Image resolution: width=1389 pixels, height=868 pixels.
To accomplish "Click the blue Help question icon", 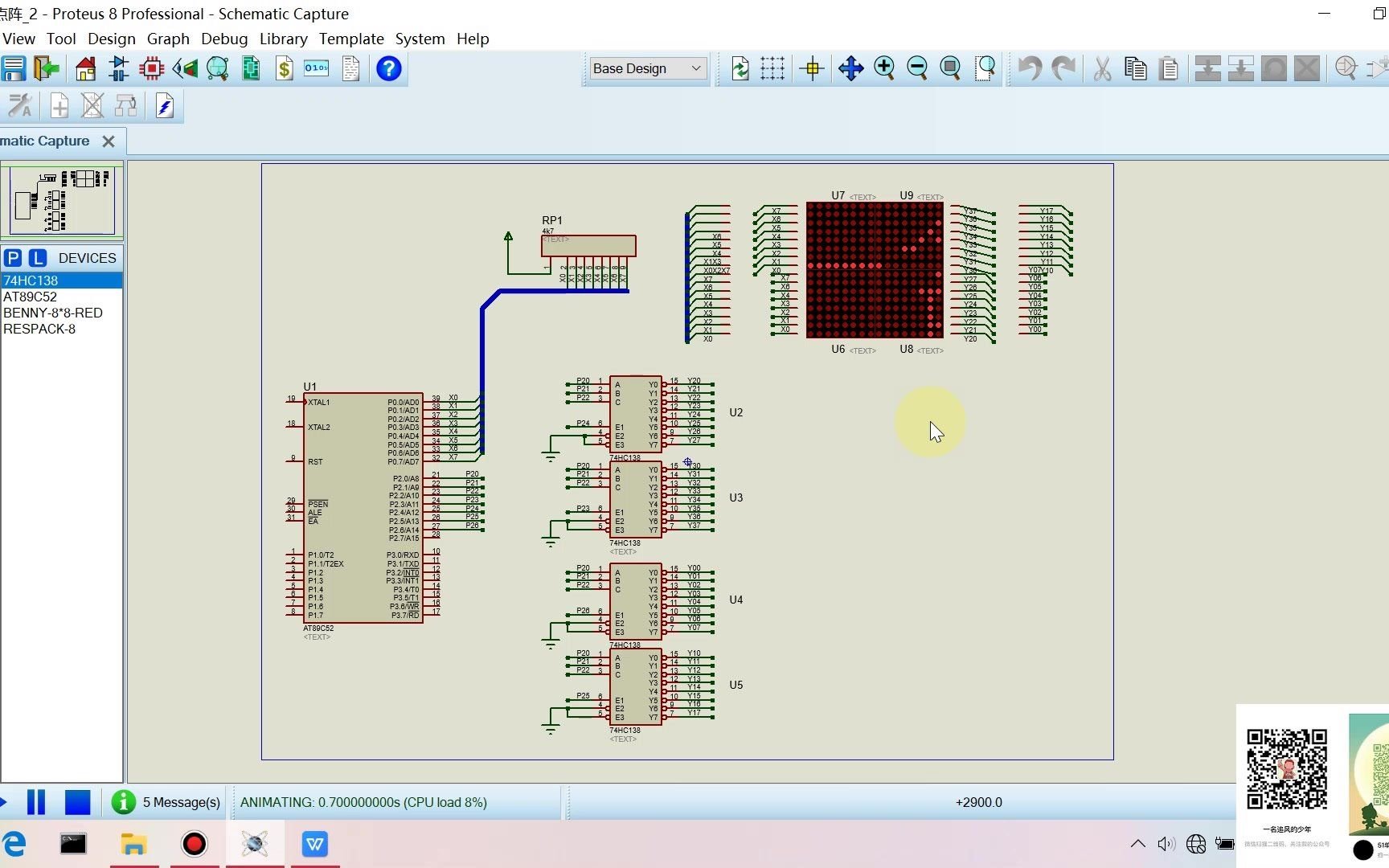I will pos(388,69).
